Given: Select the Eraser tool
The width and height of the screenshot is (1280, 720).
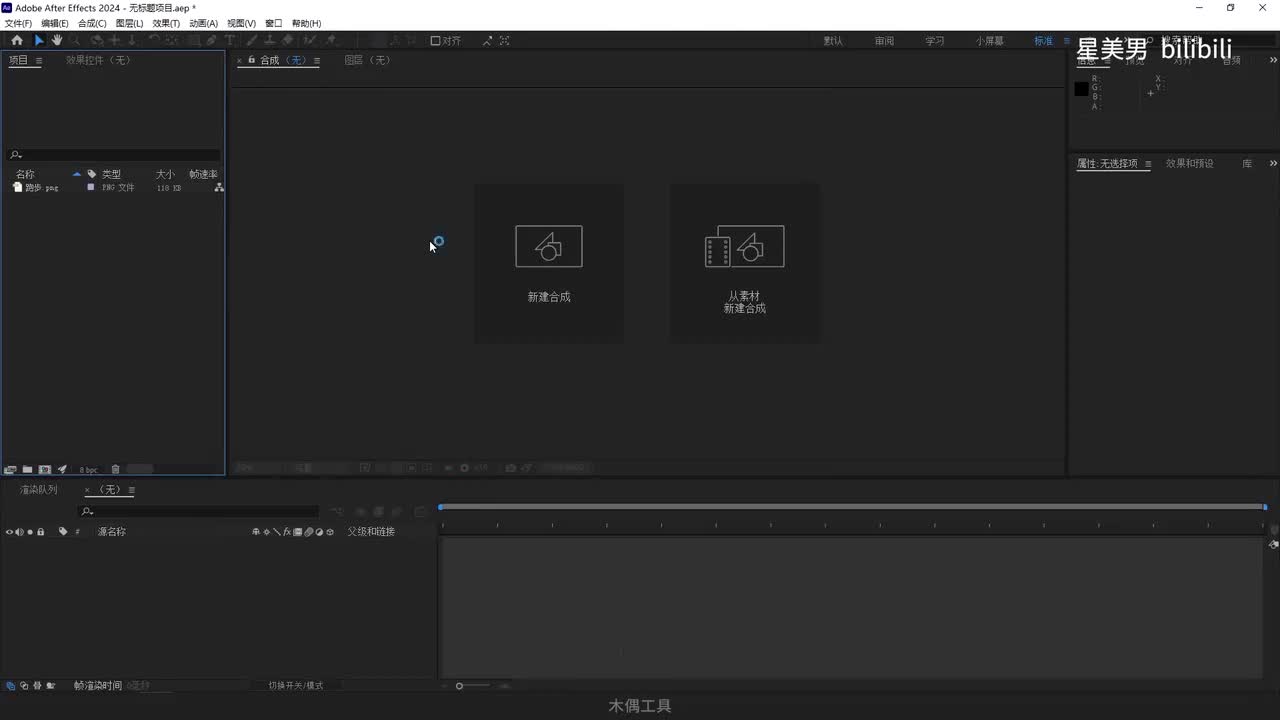Looking at the screenshot, I should tap(288, 41).
